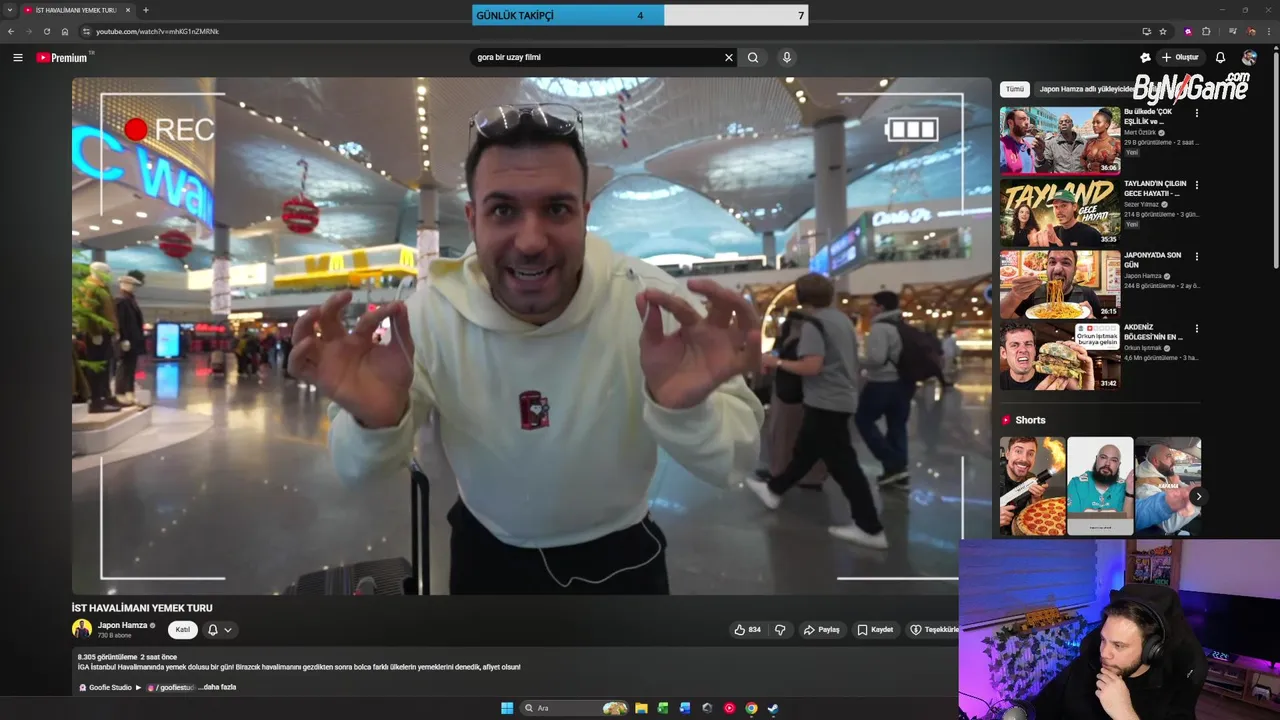
Task: Start voice search with the microphone
Action: click(787, 58)
